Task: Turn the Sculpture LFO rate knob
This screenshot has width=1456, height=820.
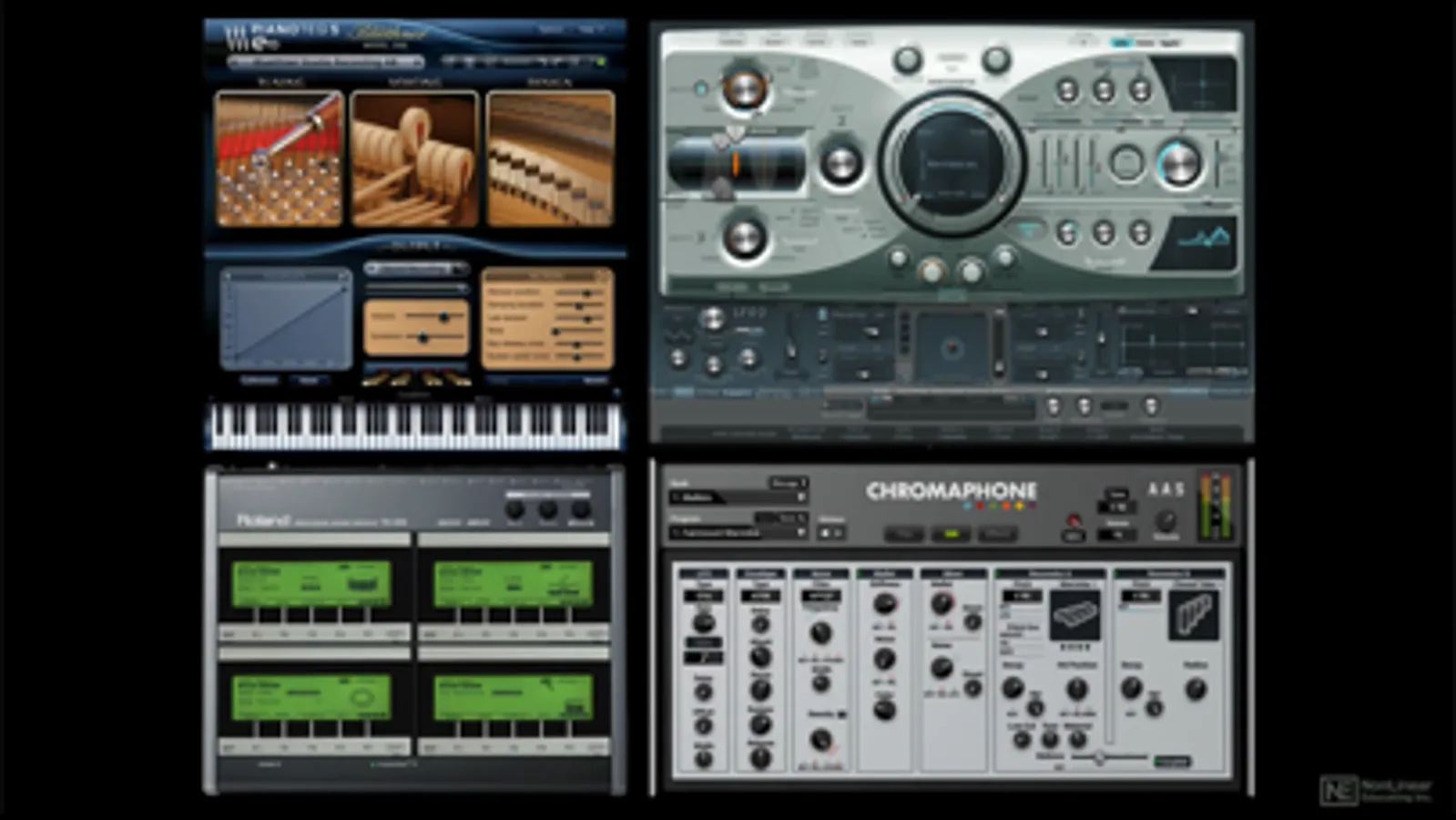Action: click(x=713, y=318)
